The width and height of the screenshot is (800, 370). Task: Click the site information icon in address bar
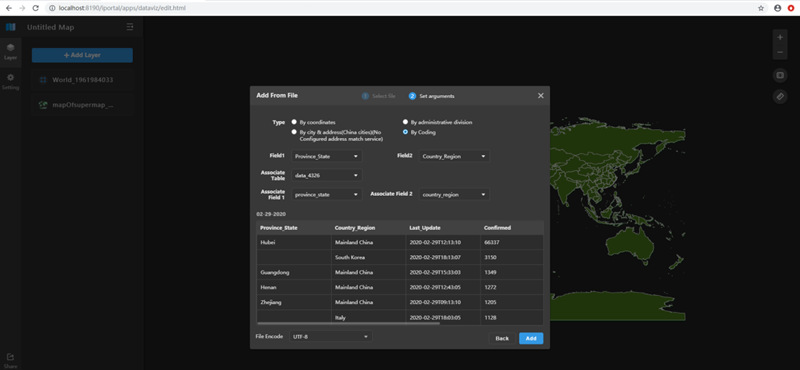pos(53,8)
